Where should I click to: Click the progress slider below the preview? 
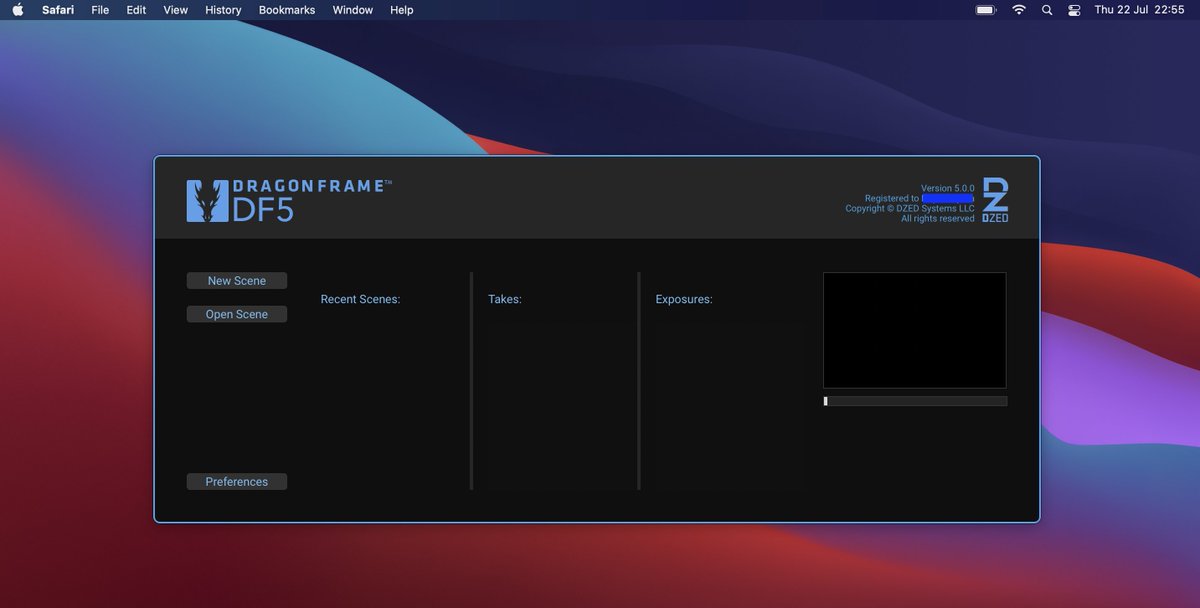pos(915,401)
